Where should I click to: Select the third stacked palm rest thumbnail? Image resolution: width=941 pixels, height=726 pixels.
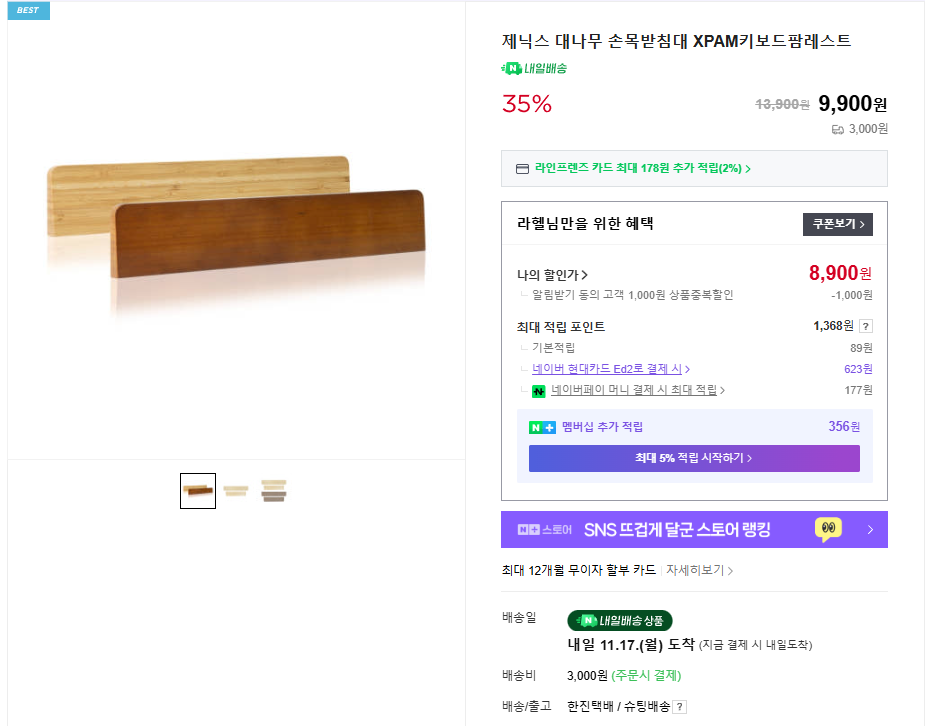point(274,491)
